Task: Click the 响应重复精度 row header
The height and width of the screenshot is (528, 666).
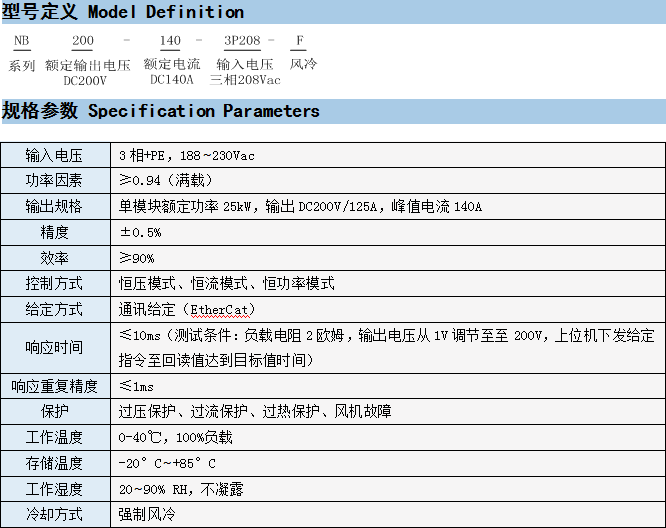Action: pyautogui.click(x=54, y=386)
